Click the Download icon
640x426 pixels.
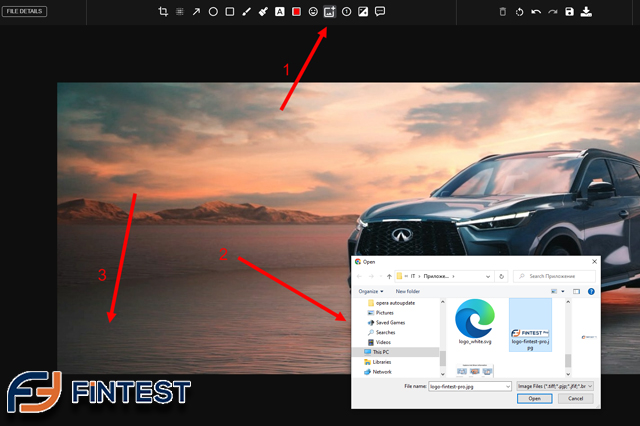586,12
